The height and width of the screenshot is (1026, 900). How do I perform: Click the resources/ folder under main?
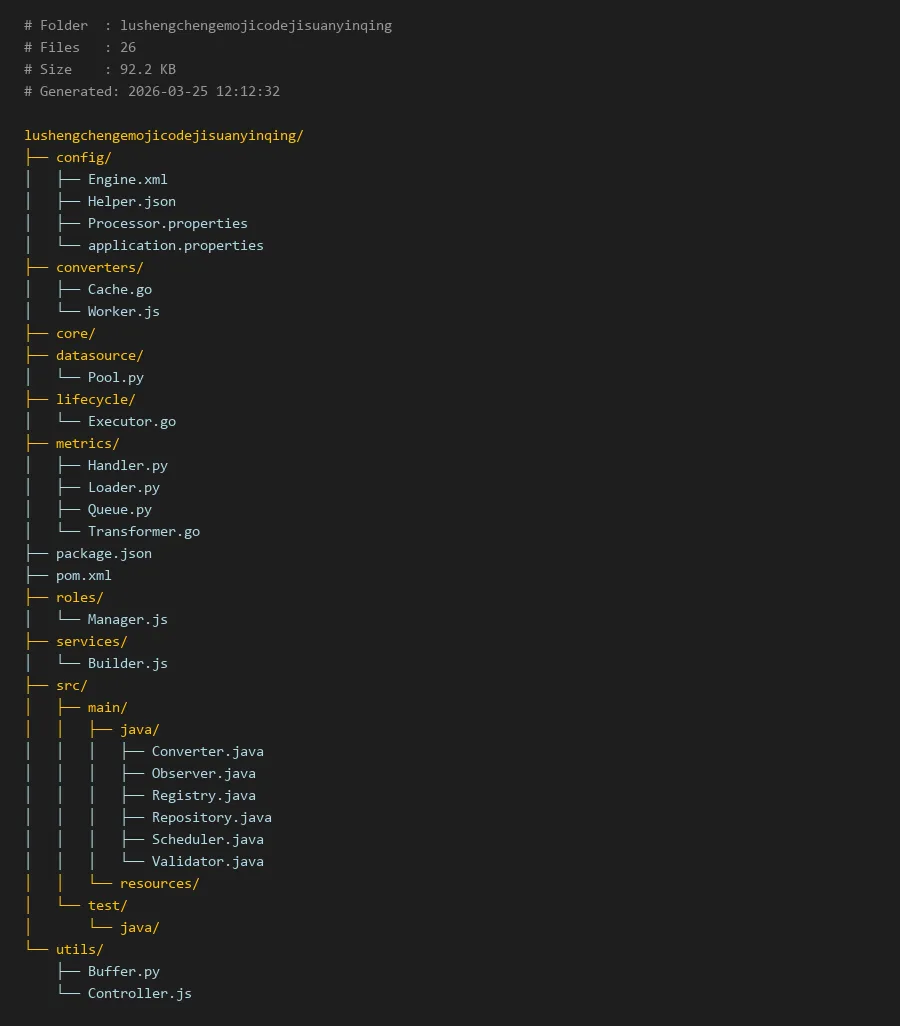coord(159,883)
